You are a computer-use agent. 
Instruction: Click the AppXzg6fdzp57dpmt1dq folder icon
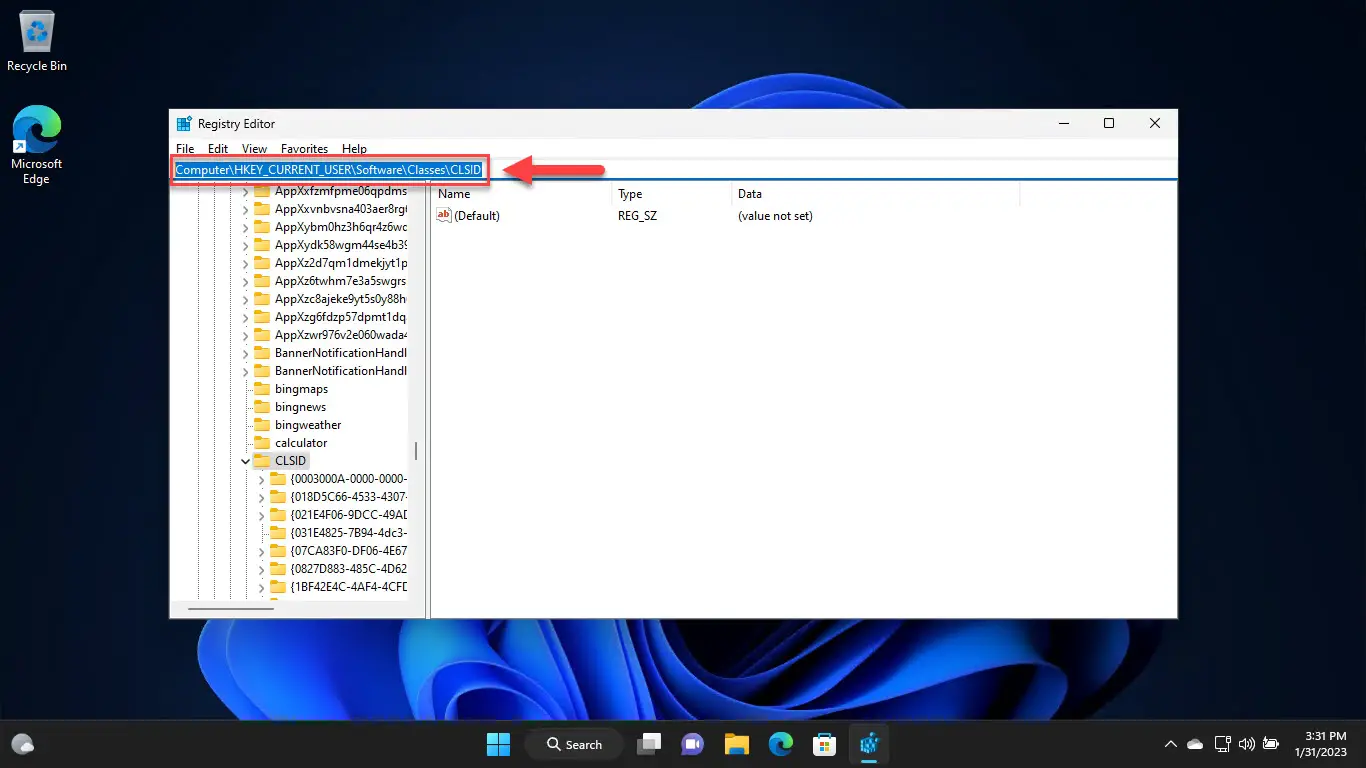(262, 317)
